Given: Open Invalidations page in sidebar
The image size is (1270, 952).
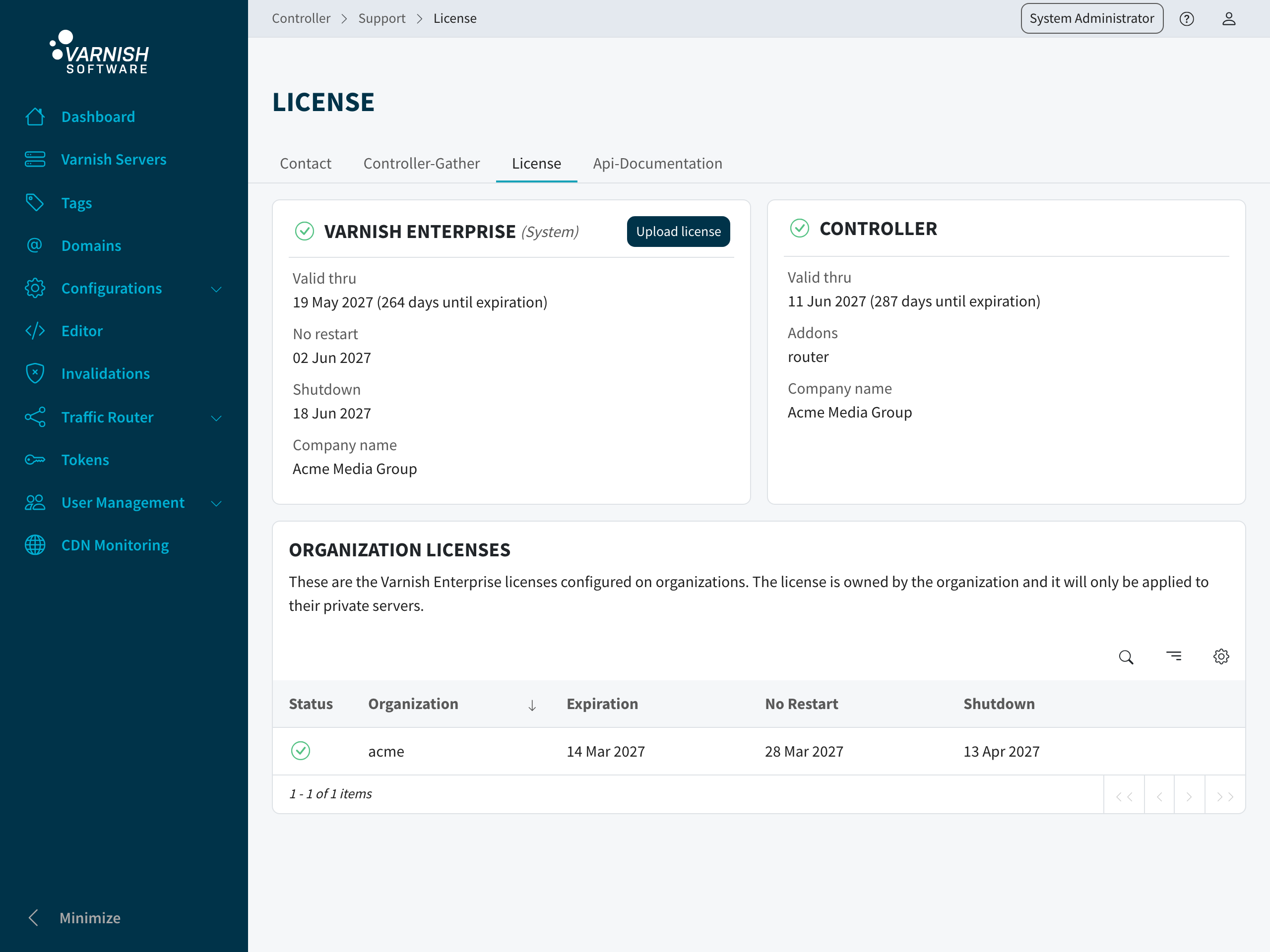Looking at the screenshot, I should pyautogui.click(x=106, y=373).
